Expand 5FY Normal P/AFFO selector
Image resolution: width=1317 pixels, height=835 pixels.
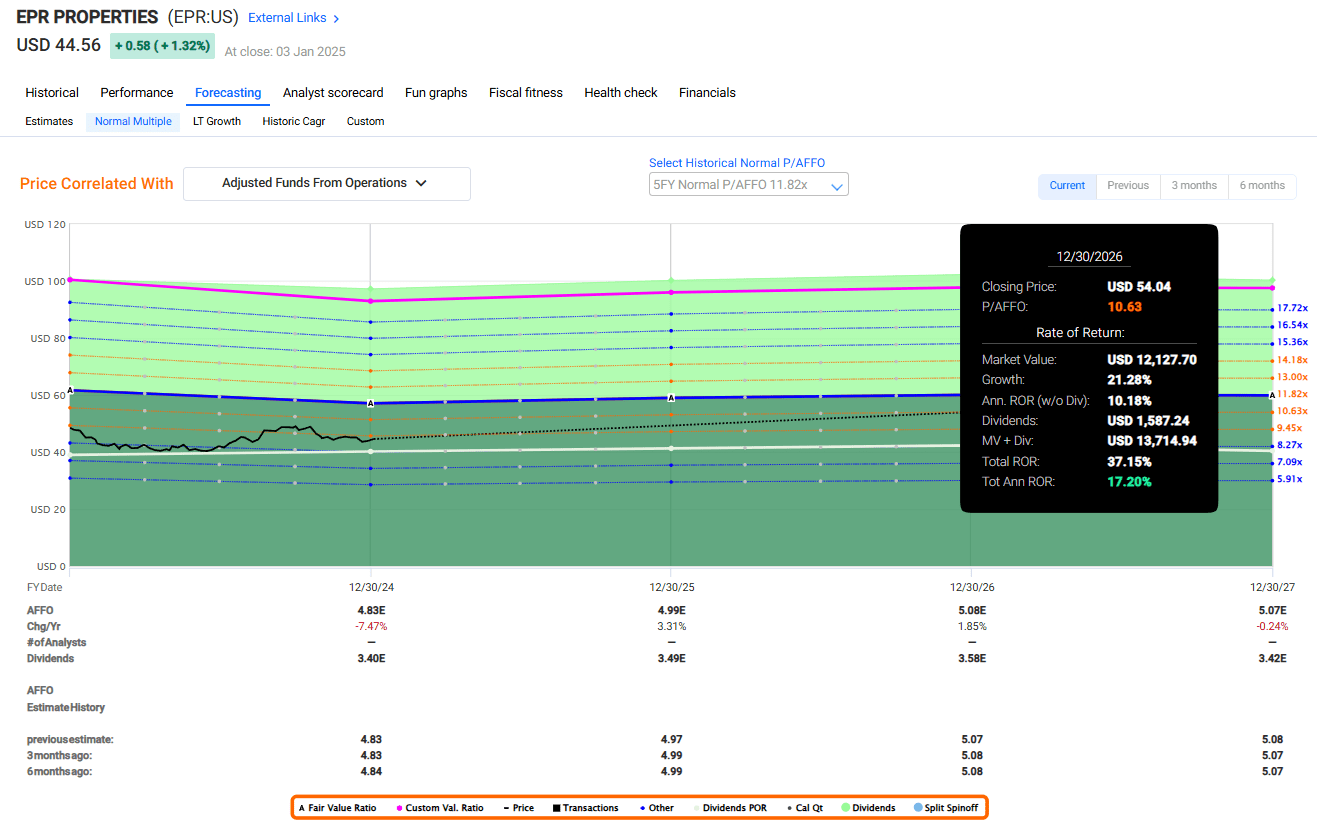click(748, 185)
